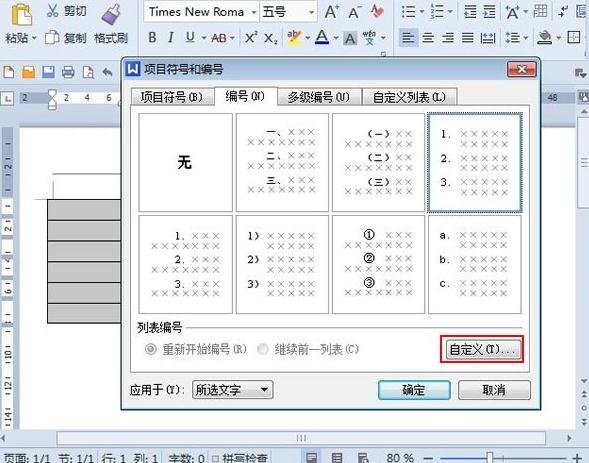Click the 确定 button
589x463 pixels.
(x=414, y=390)
